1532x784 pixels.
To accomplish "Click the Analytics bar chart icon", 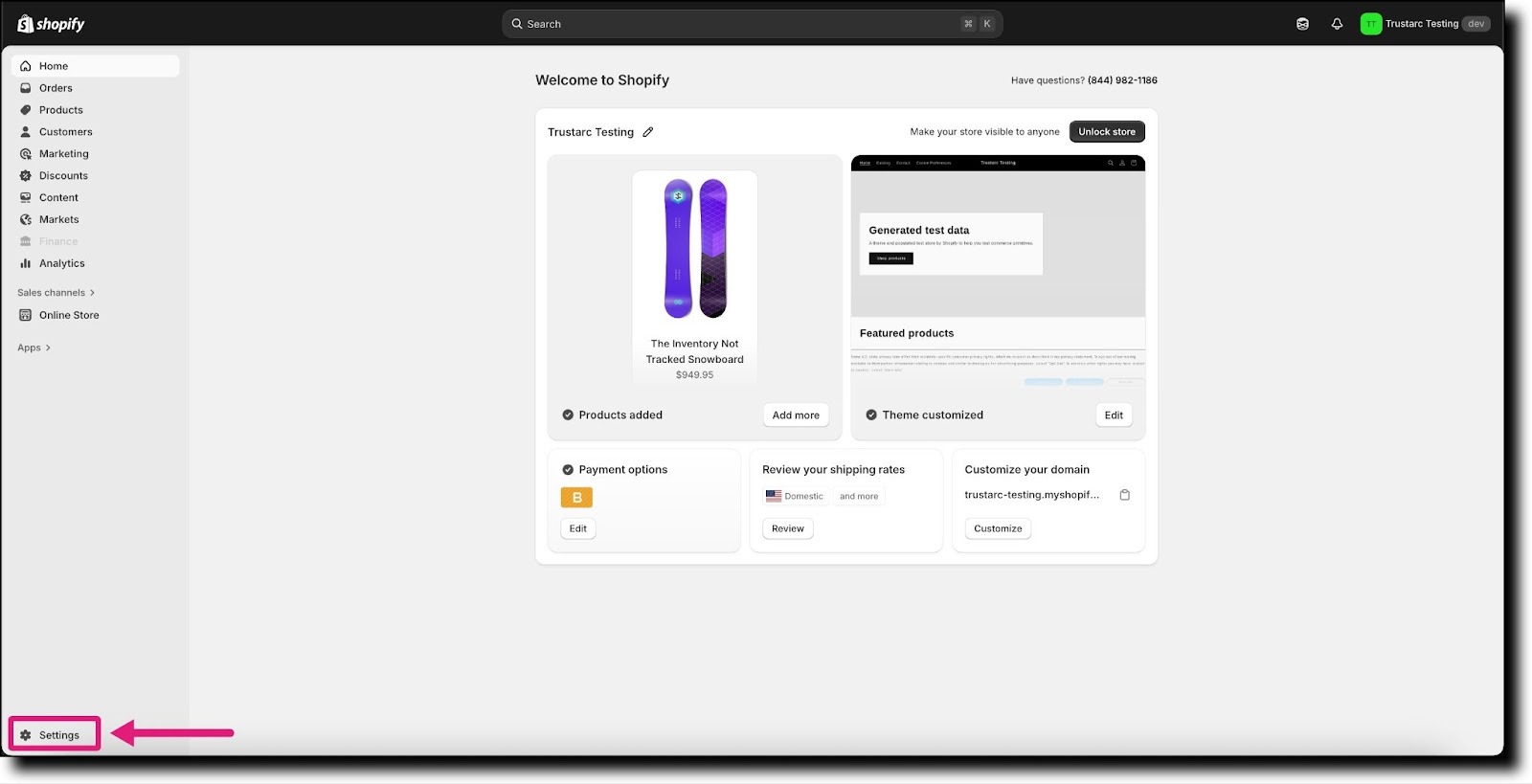I will 26,264.
